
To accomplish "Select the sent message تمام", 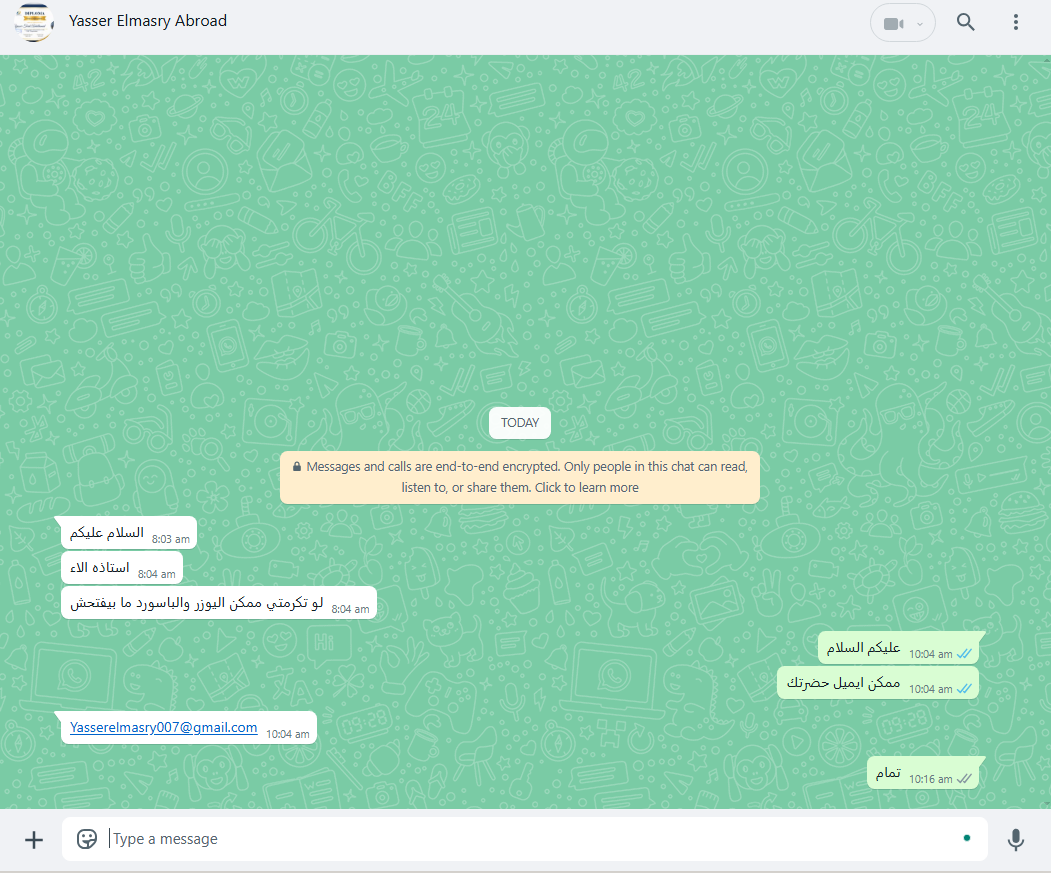I will coord(922,773).
